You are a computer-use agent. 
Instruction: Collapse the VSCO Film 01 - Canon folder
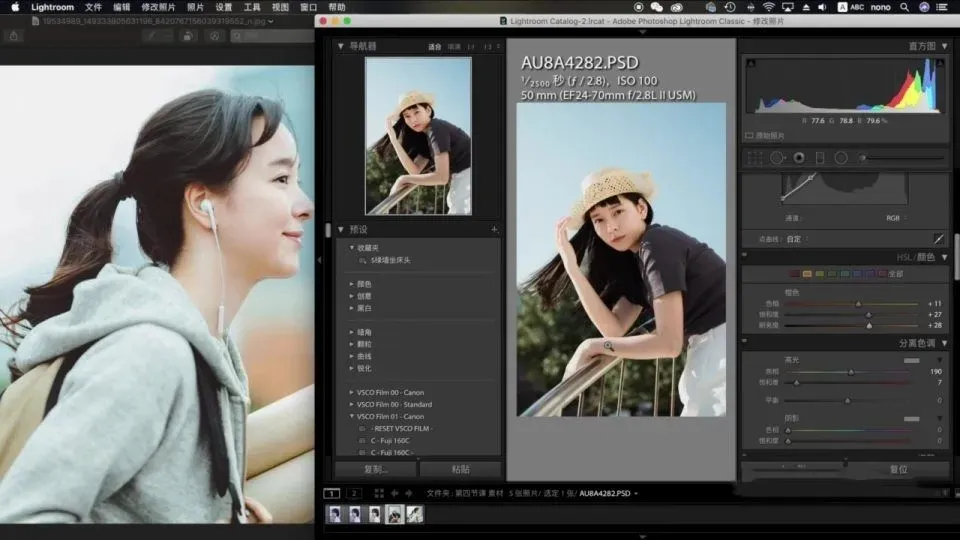point(352,416)
